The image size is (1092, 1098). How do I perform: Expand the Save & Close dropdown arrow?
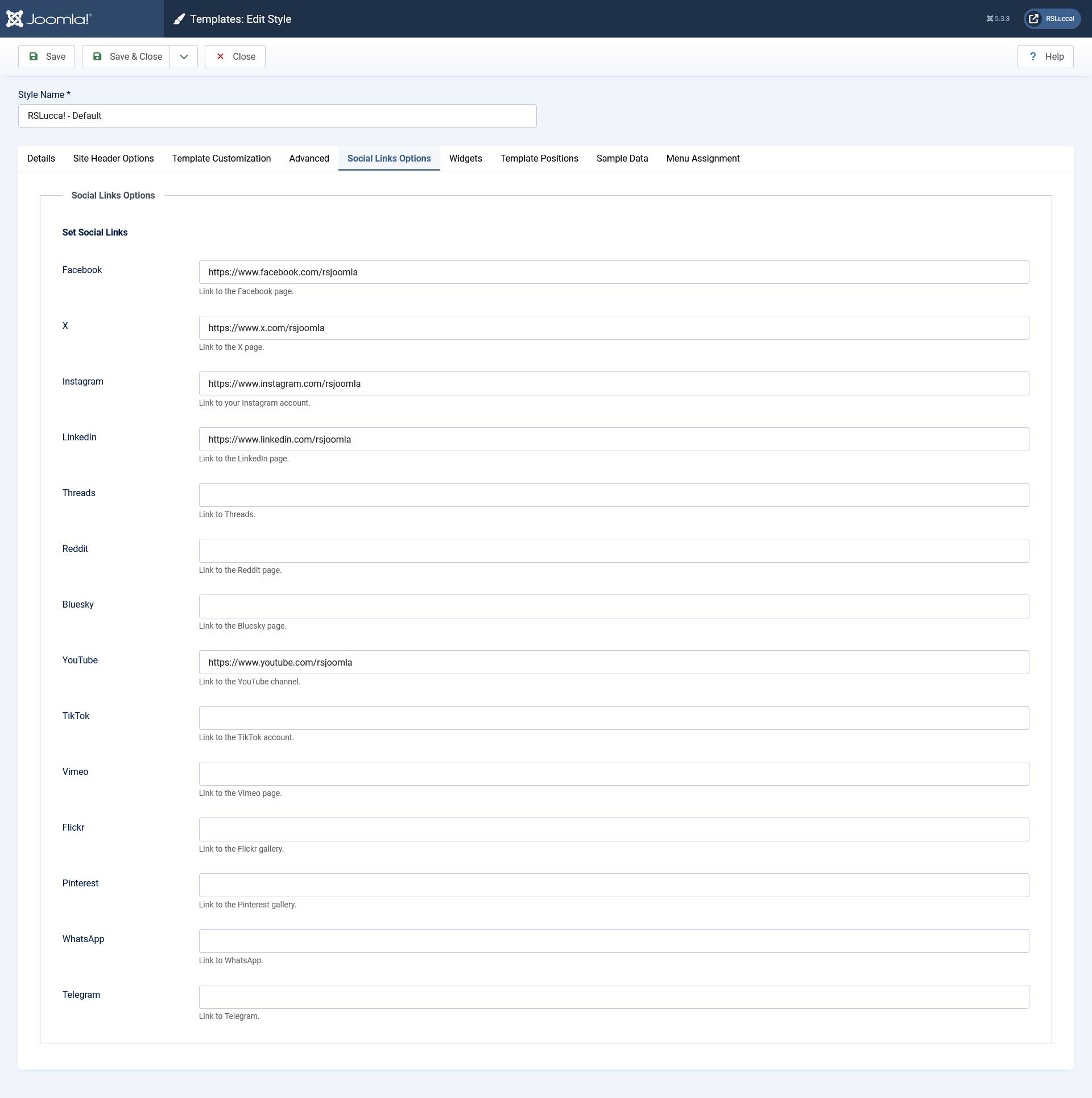[x=184, y=56]
